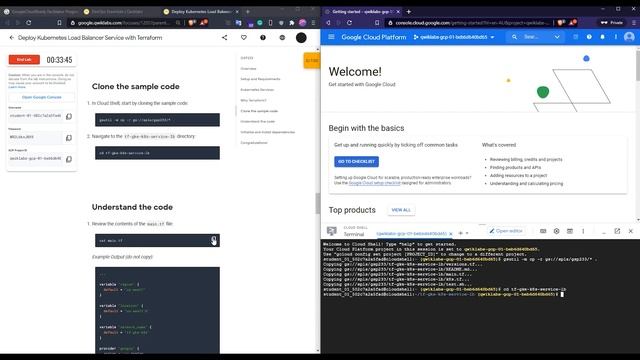Select 'Getting started' console browser tab
The width and height of the screenshot is (640, 360).
[x=362, y=11]
